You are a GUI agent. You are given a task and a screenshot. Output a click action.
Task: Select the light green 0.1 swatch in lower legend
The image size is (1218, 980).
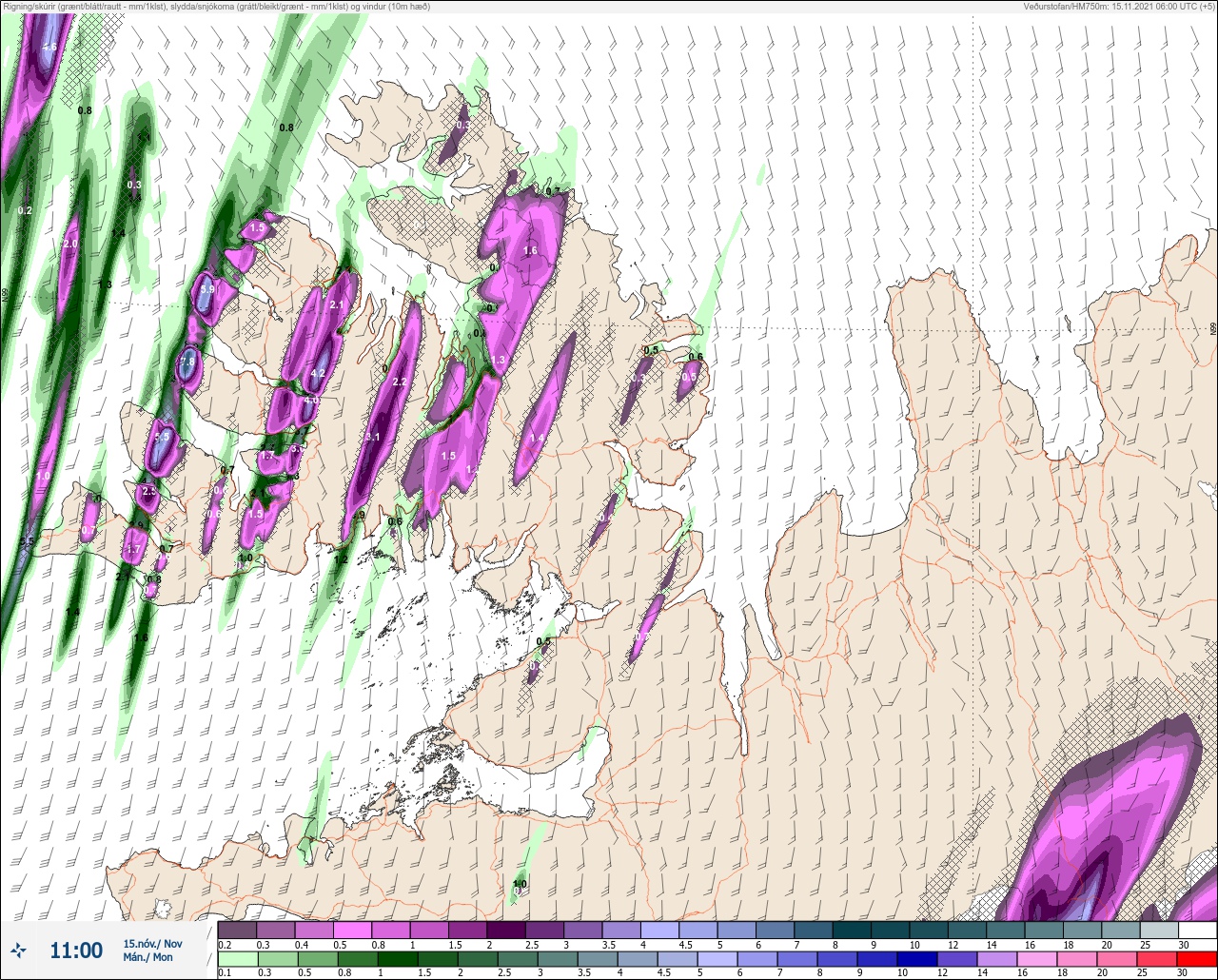pyautogui.click(x=237, y=959)
